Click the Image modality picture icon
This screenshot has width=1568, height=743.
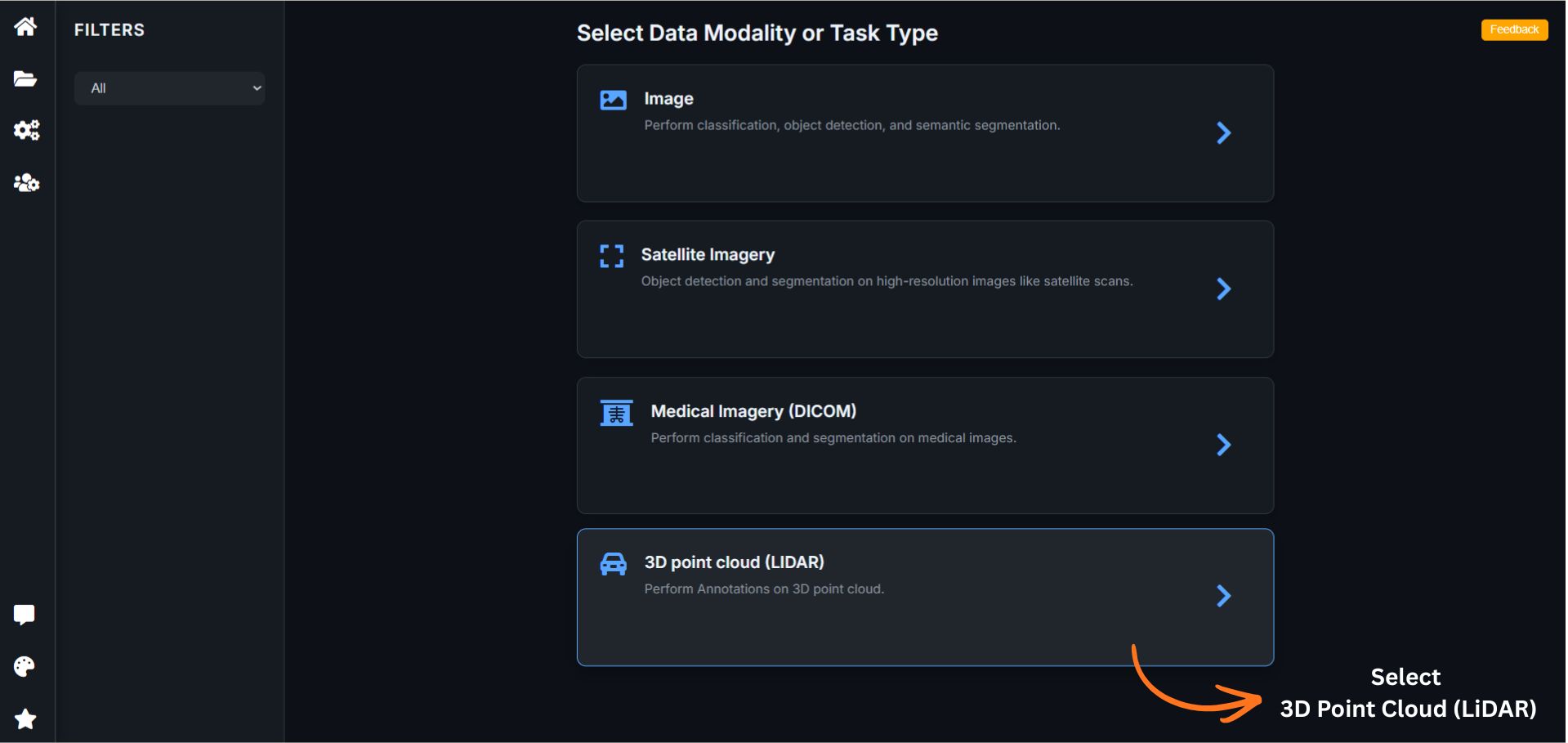pyautogui.click(x=613, y=100)
